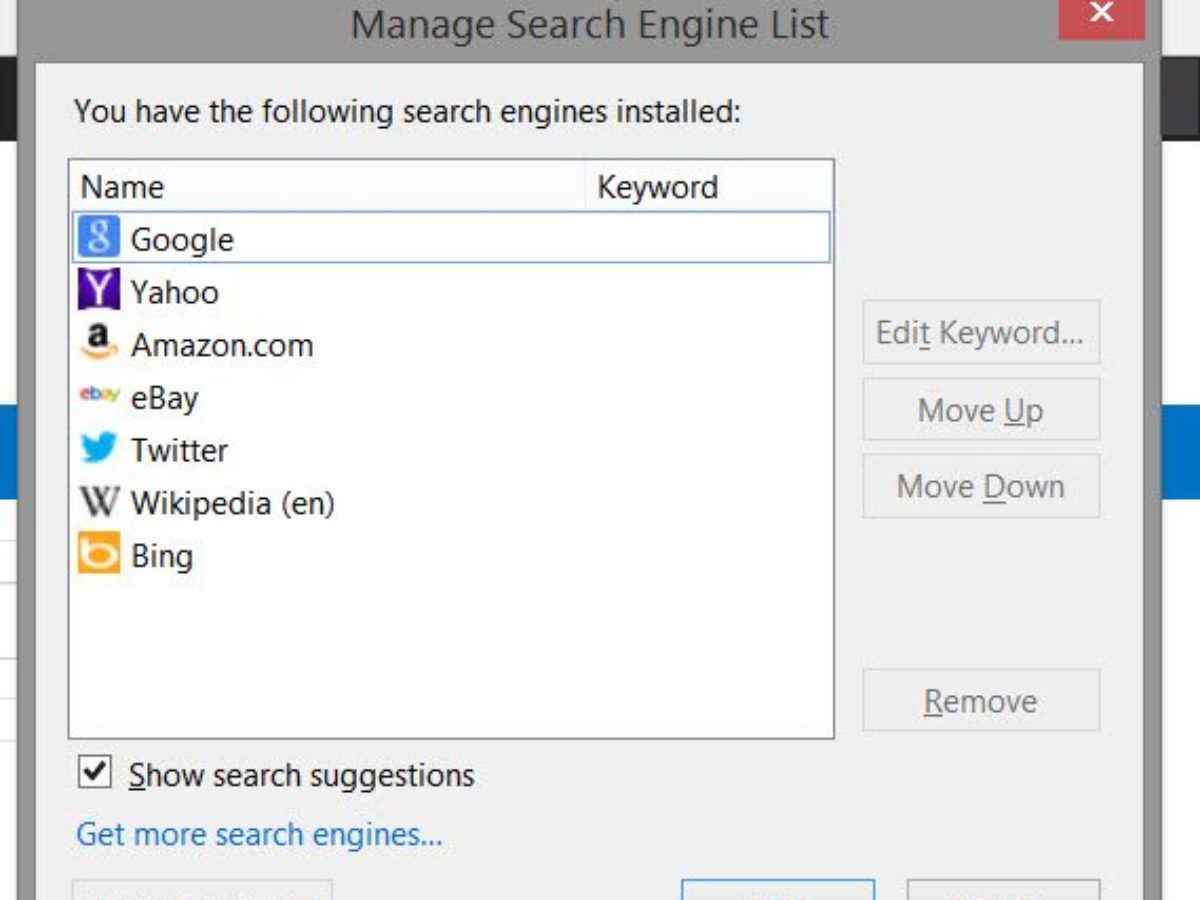The image size is (1200, 900).
Task: Close the Manage Search Engine List dialog
Action: tap(1101, 14)
